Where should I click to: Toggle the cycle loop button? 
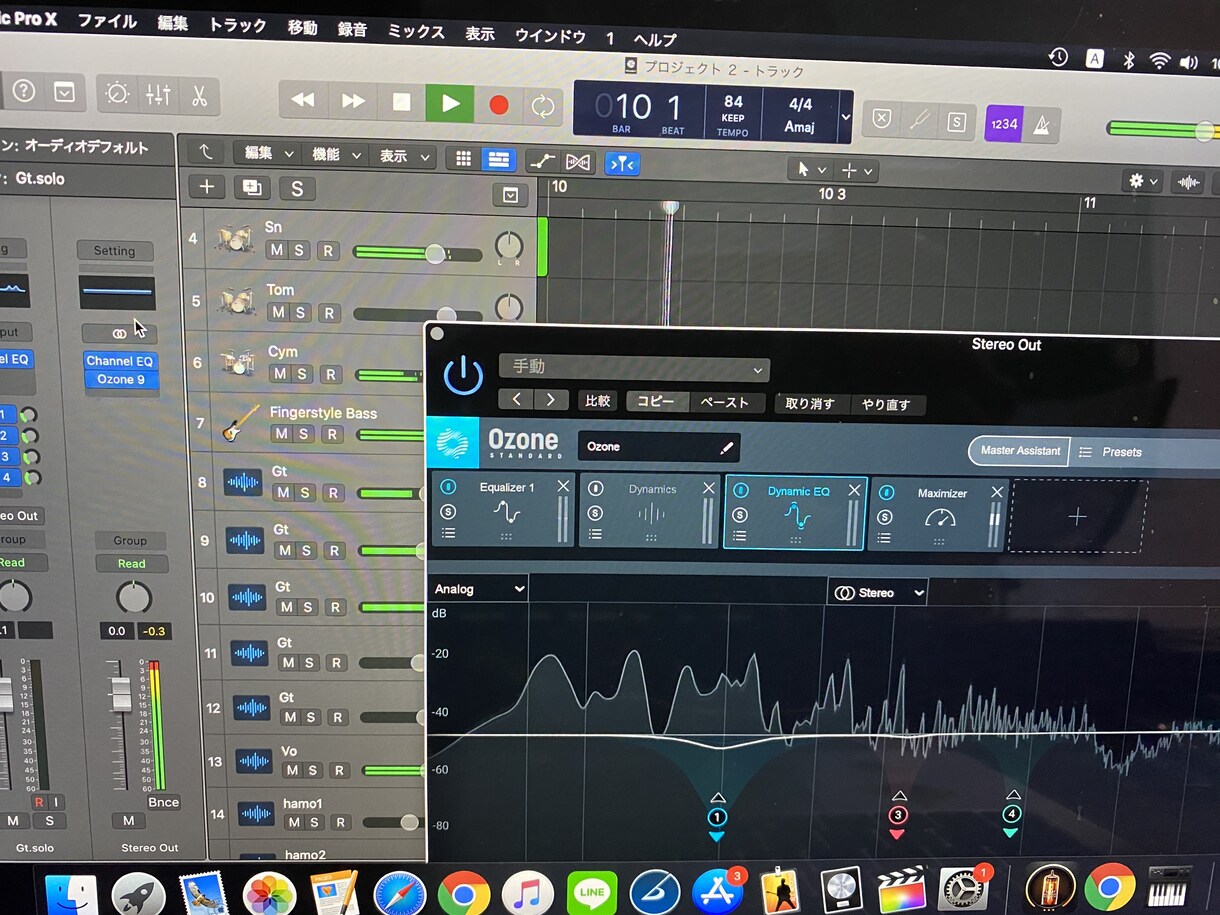(542, 106)
